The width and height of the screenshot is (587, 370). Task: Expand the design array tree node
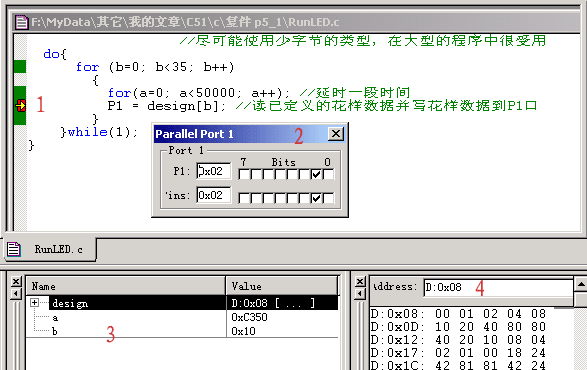pyautogui.click(x=34, y=303)
